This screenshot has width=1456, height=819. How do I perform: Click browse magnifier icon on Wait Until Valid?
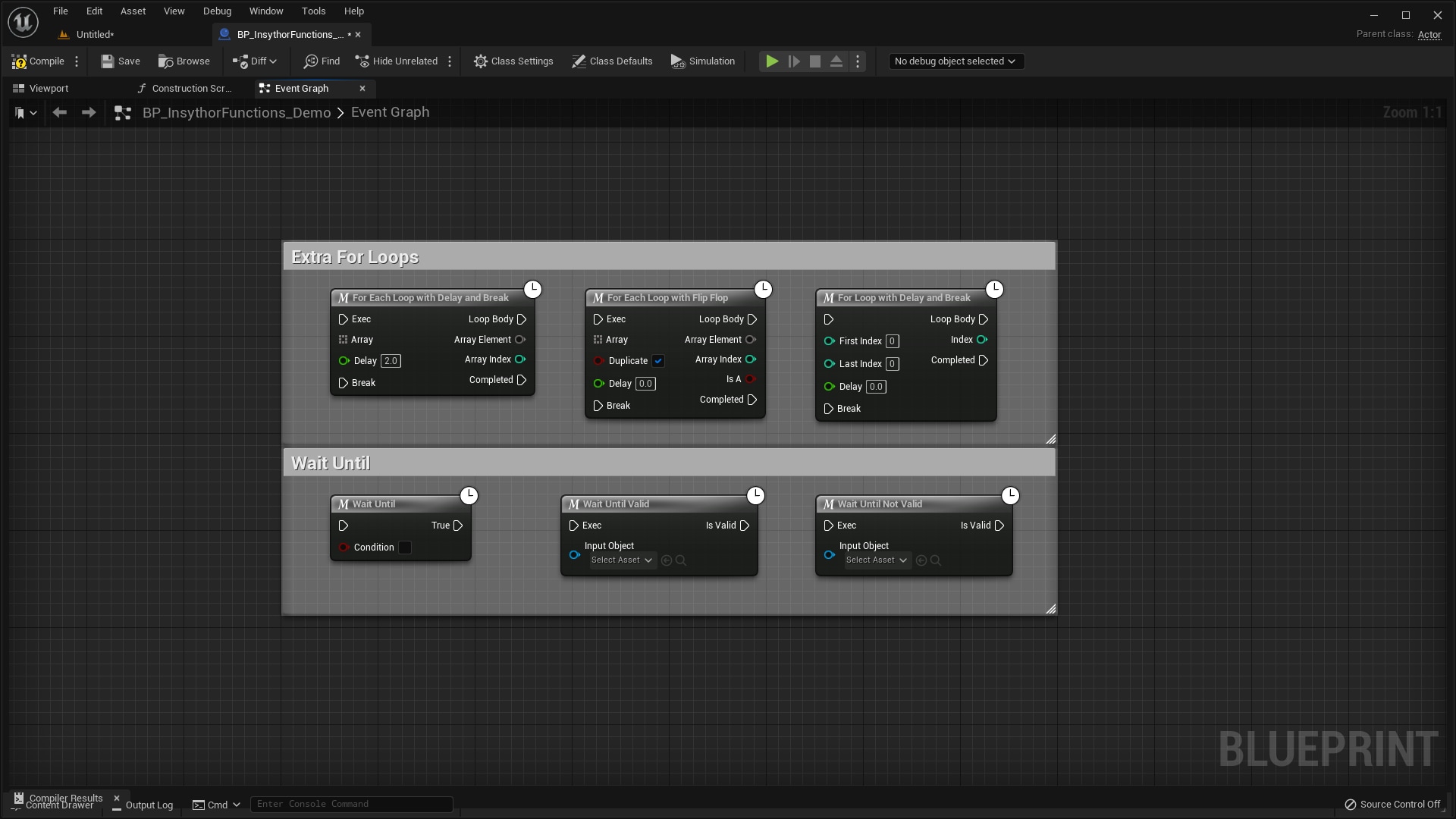pyautogui.click(x=681, y=560)
